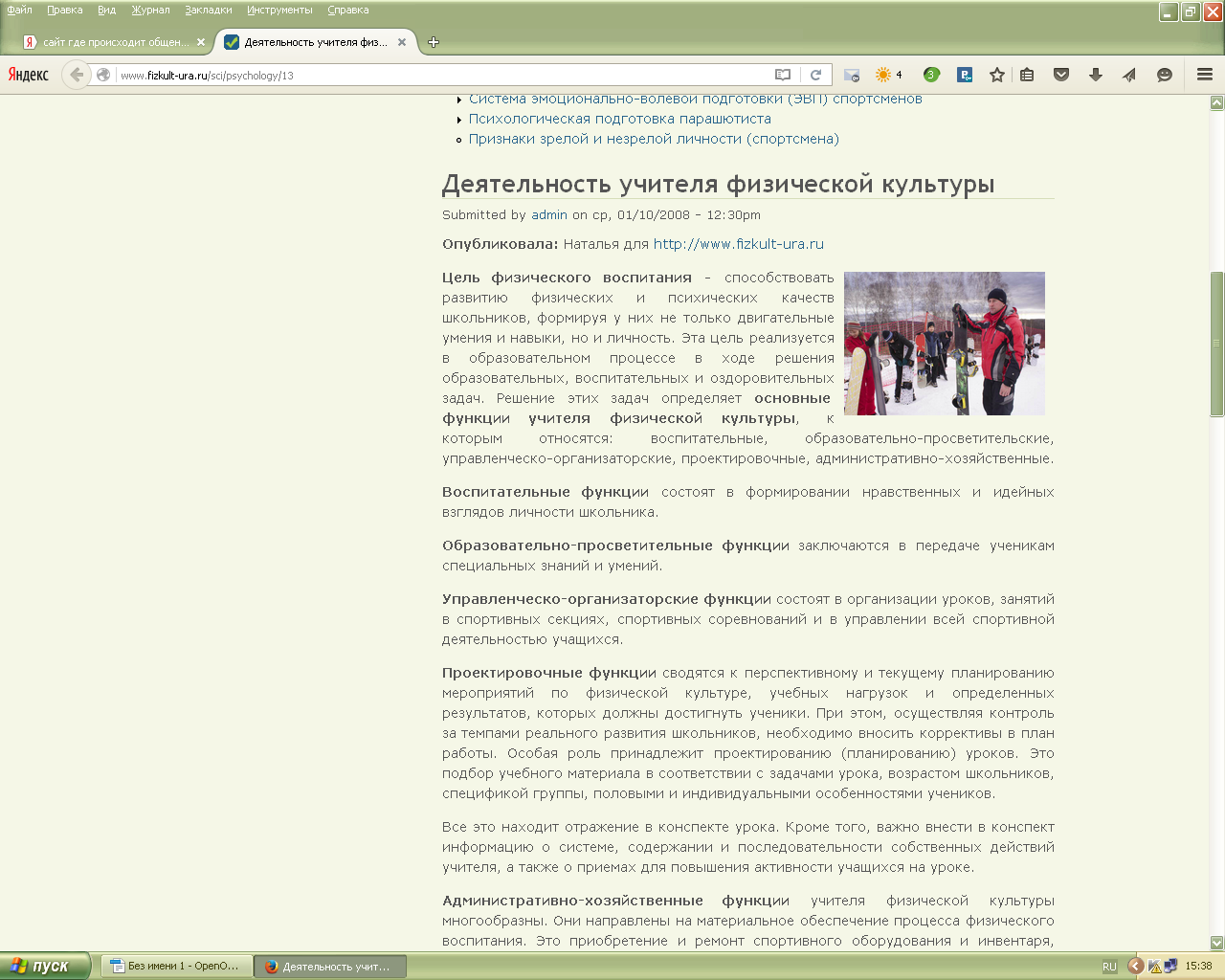
Task: Open the Закладки menu
Action: click(x=209, y=10)
